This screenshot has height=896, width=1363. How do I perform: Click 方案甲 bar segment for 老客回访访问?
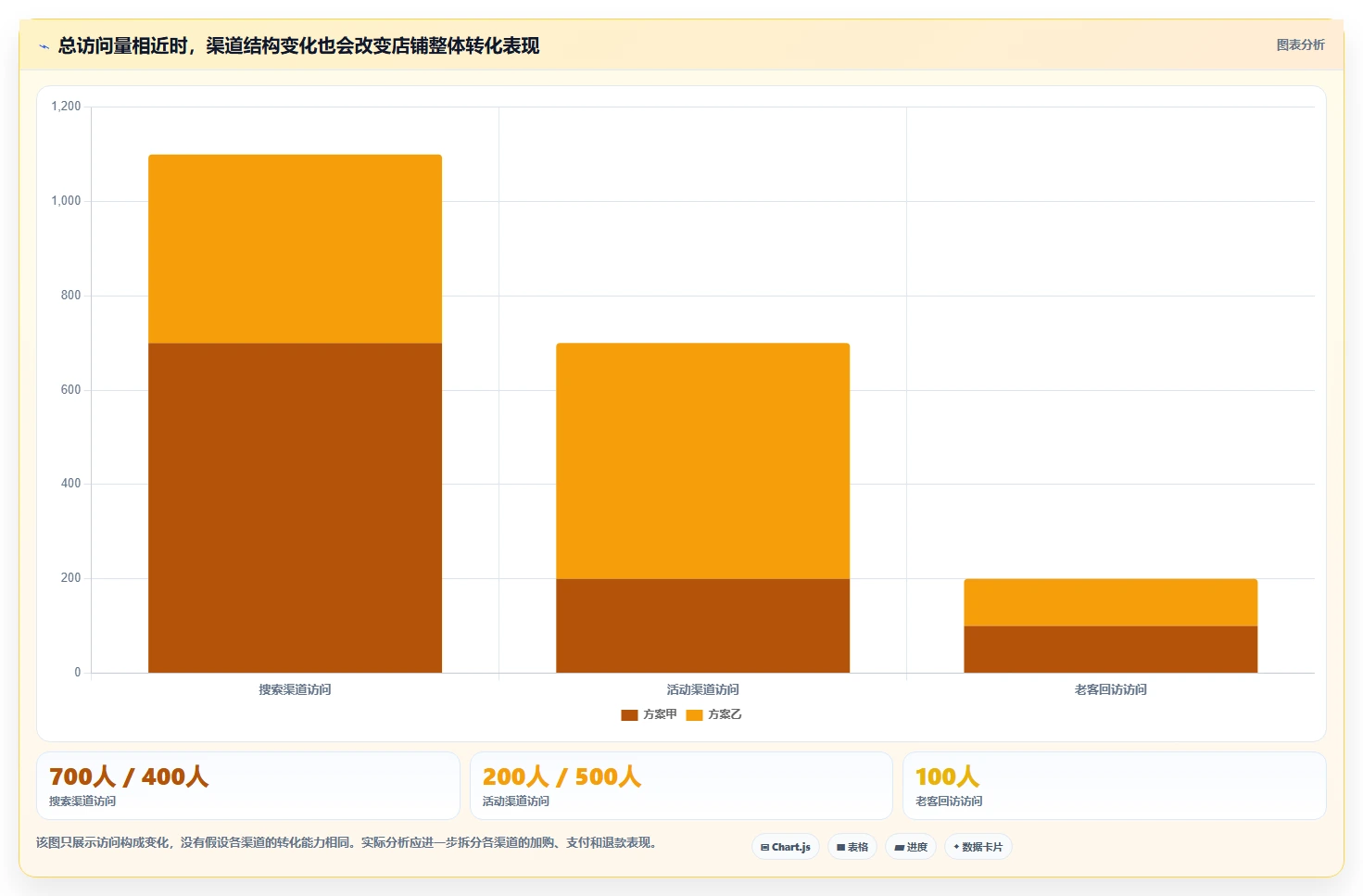(1110, 650)
